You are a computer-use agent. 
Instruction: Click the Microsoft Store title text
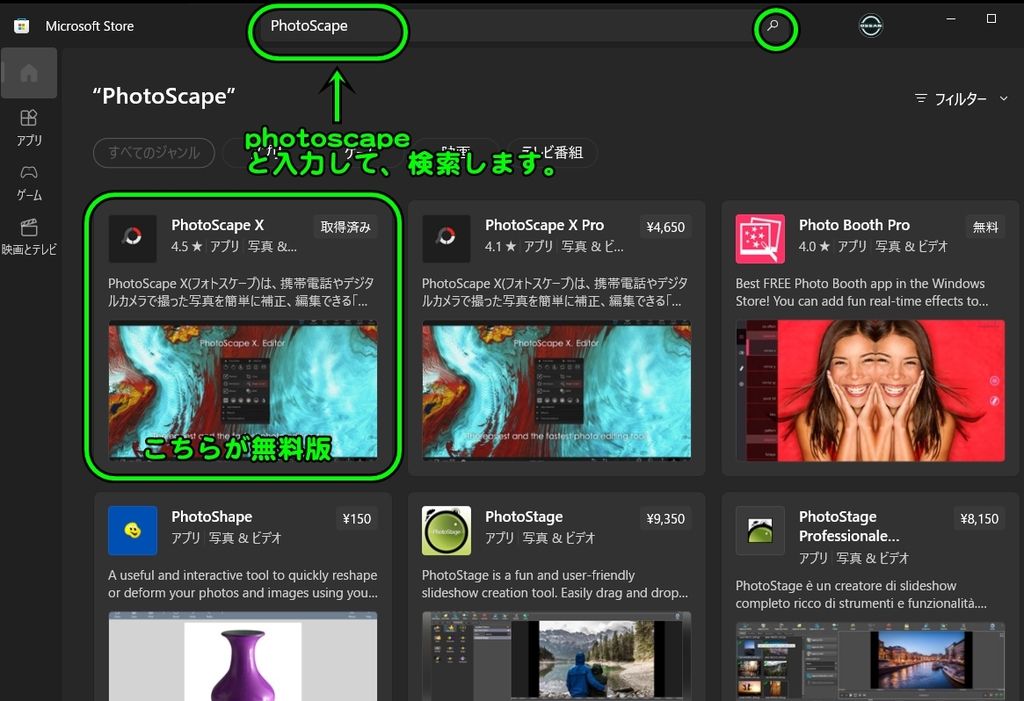[x=89, y=26]
